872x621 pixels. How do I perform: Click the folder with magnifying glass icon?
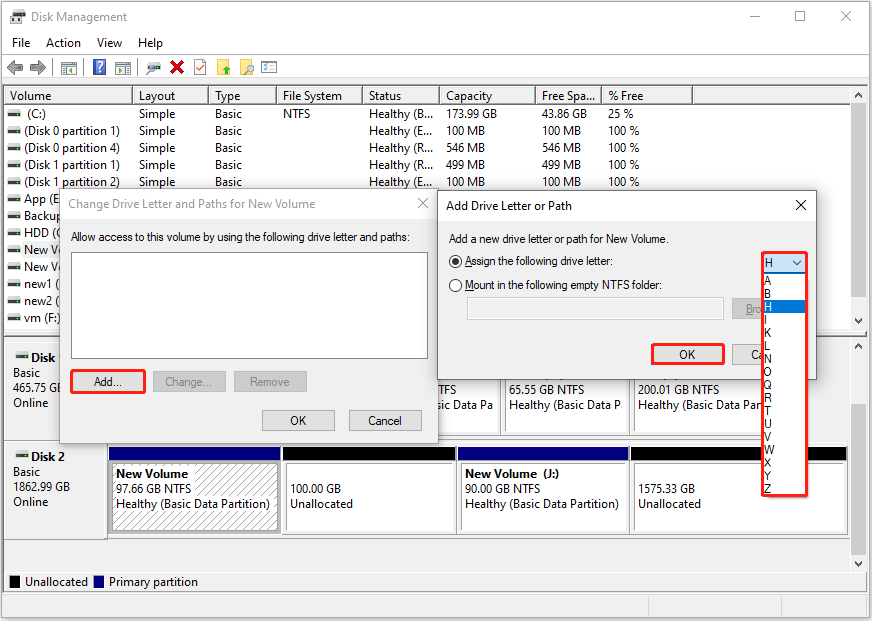246,67
